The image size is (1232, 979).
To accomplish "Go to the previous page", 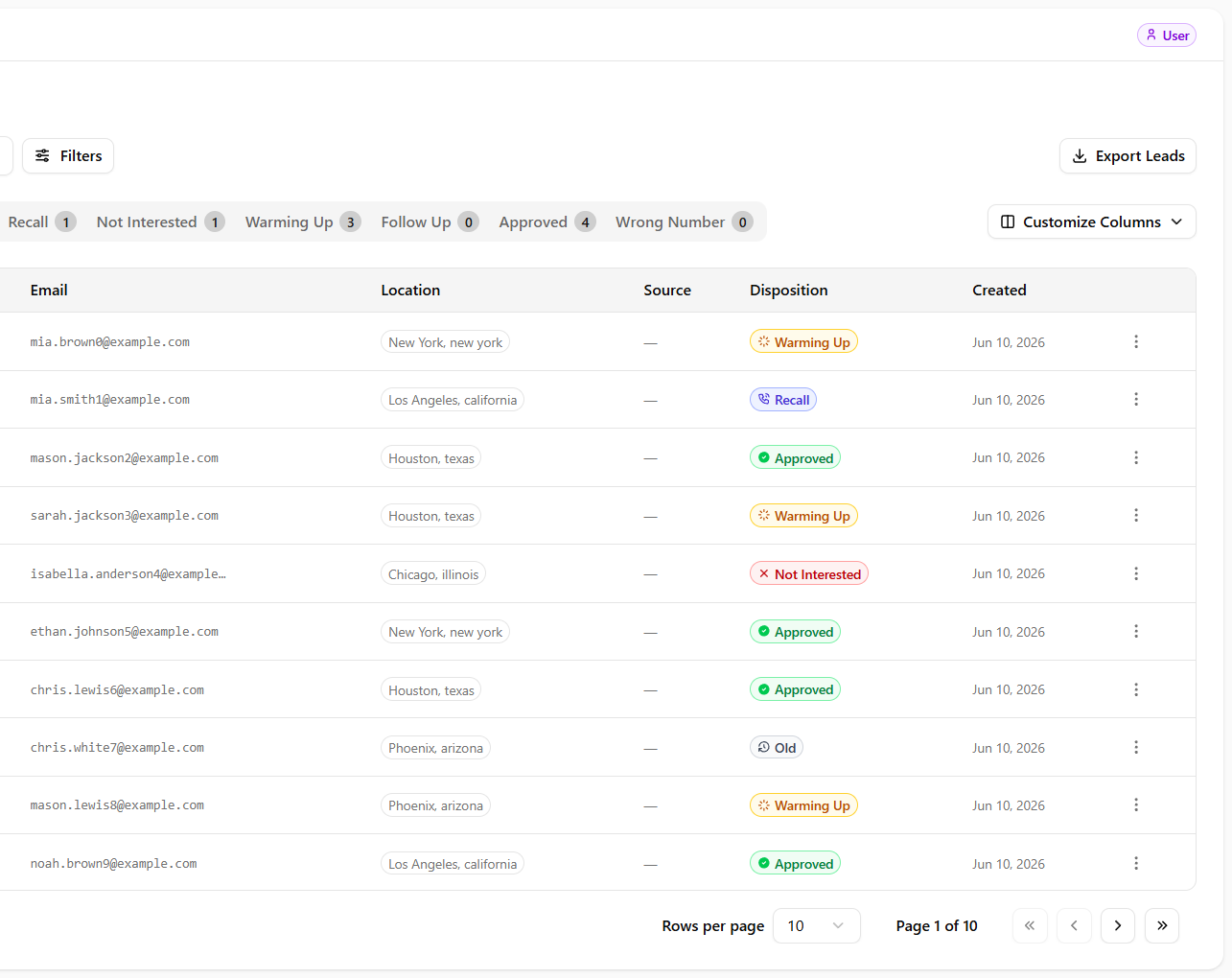I will click(x=1074, y=925).
